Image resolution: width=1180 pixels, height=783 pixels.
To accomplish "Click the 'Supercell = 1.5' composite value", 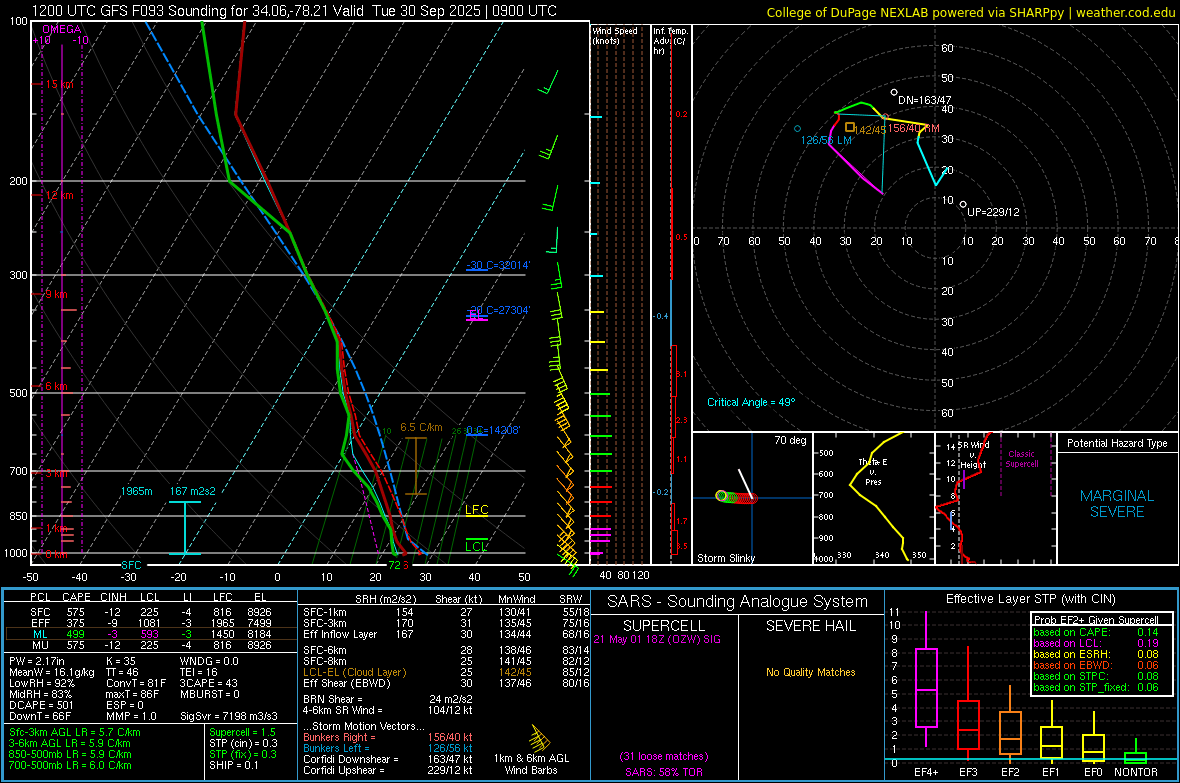I will (x=242, y=733).
